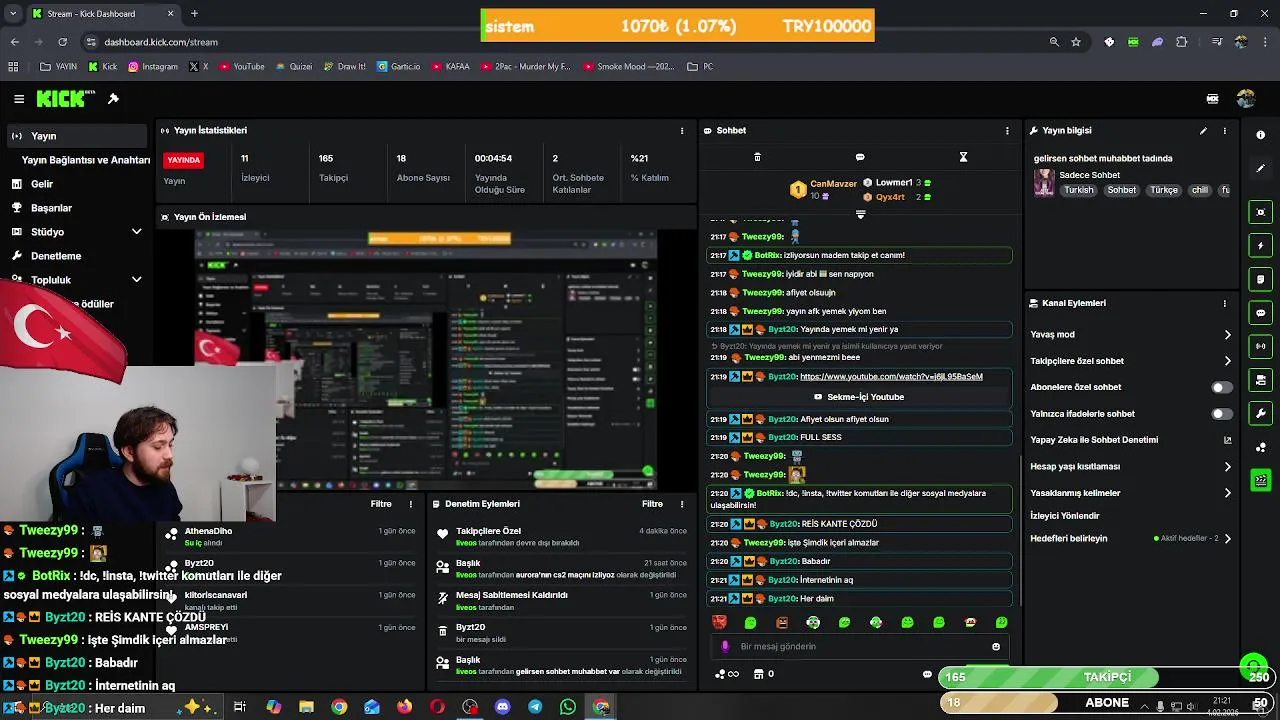Viewport: 1280px width, 720px height.
Task: Go to Gelir in sidebar
Action: (42, 184)
